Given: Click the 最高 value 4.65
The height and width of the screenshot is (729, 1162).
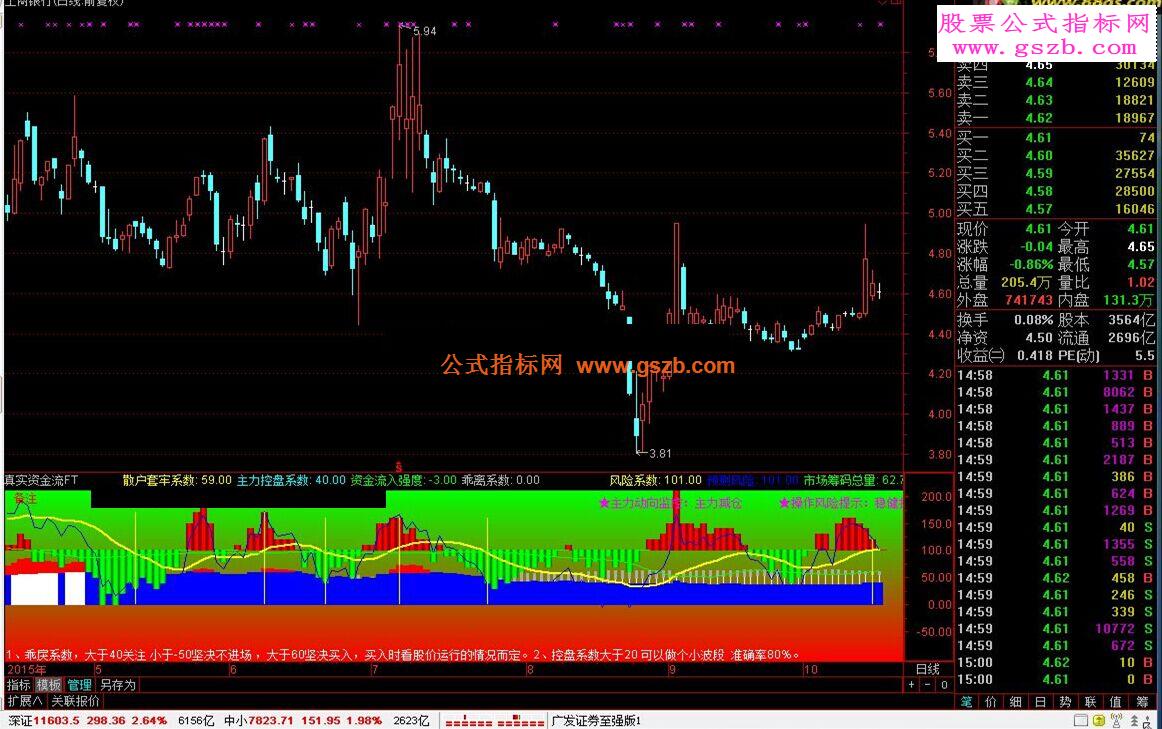Looking at the screenshot, I should [1141, 247].
